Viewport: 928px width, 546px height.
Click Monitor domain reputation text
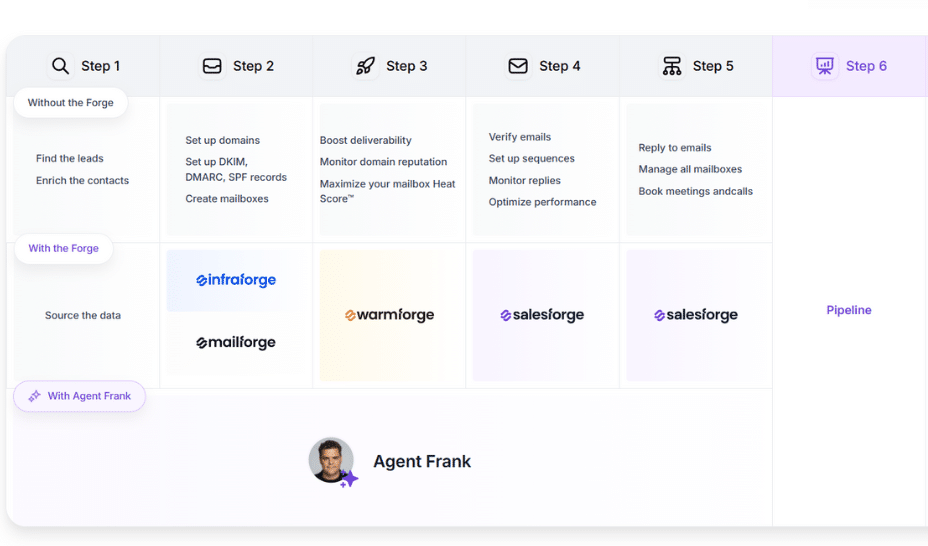[384, 161]
